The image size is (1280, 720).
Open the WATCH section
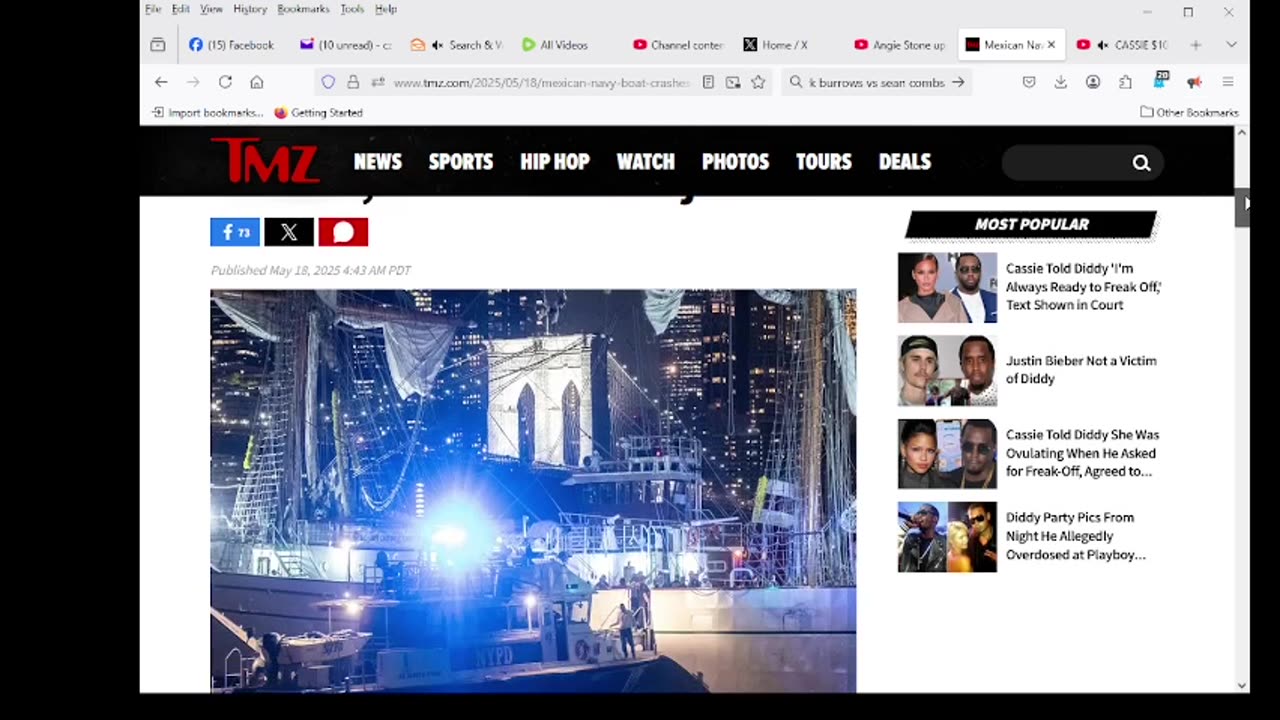[x=646, y=162]
